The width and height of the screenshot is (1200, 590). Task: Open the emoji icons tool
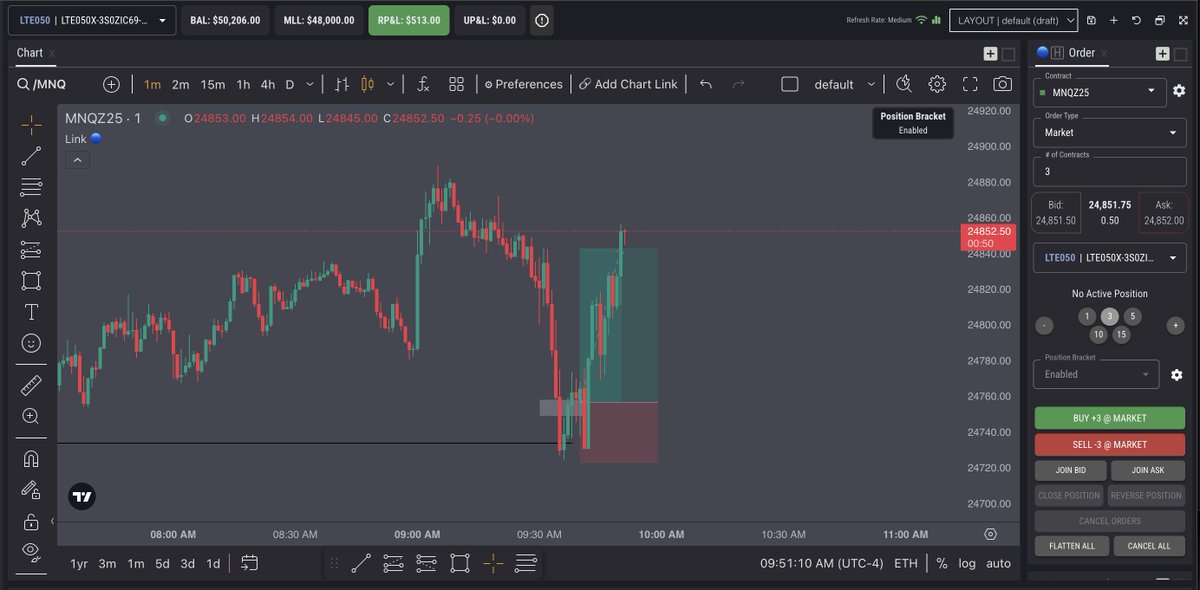click(31, 343)
